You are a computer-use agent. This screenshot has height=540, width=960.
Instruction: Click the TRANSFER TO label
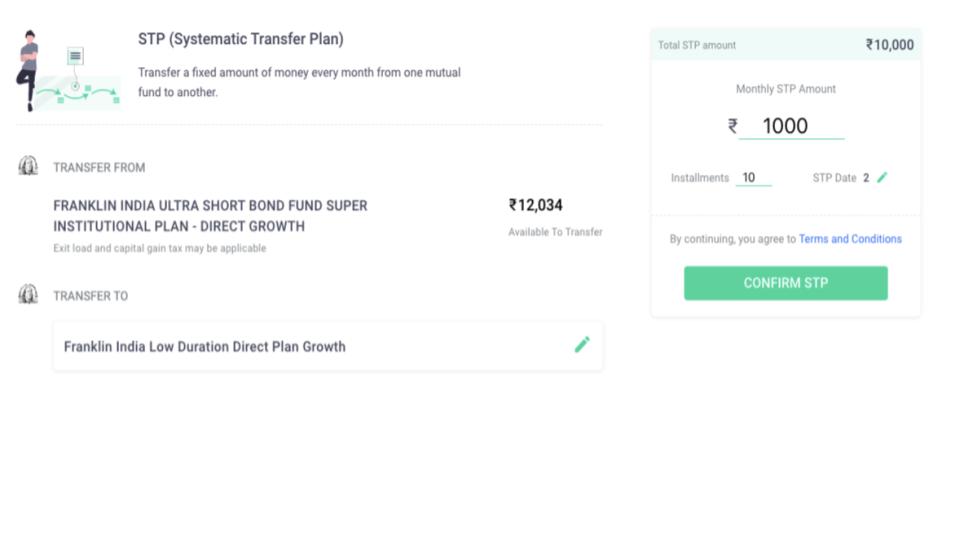91,296
